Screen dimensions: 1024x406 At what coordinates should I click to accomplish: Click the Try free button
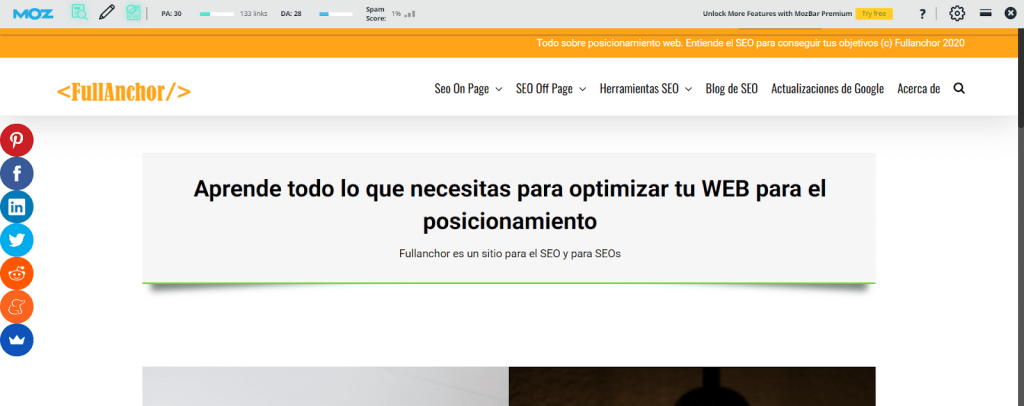pos(874,13)
